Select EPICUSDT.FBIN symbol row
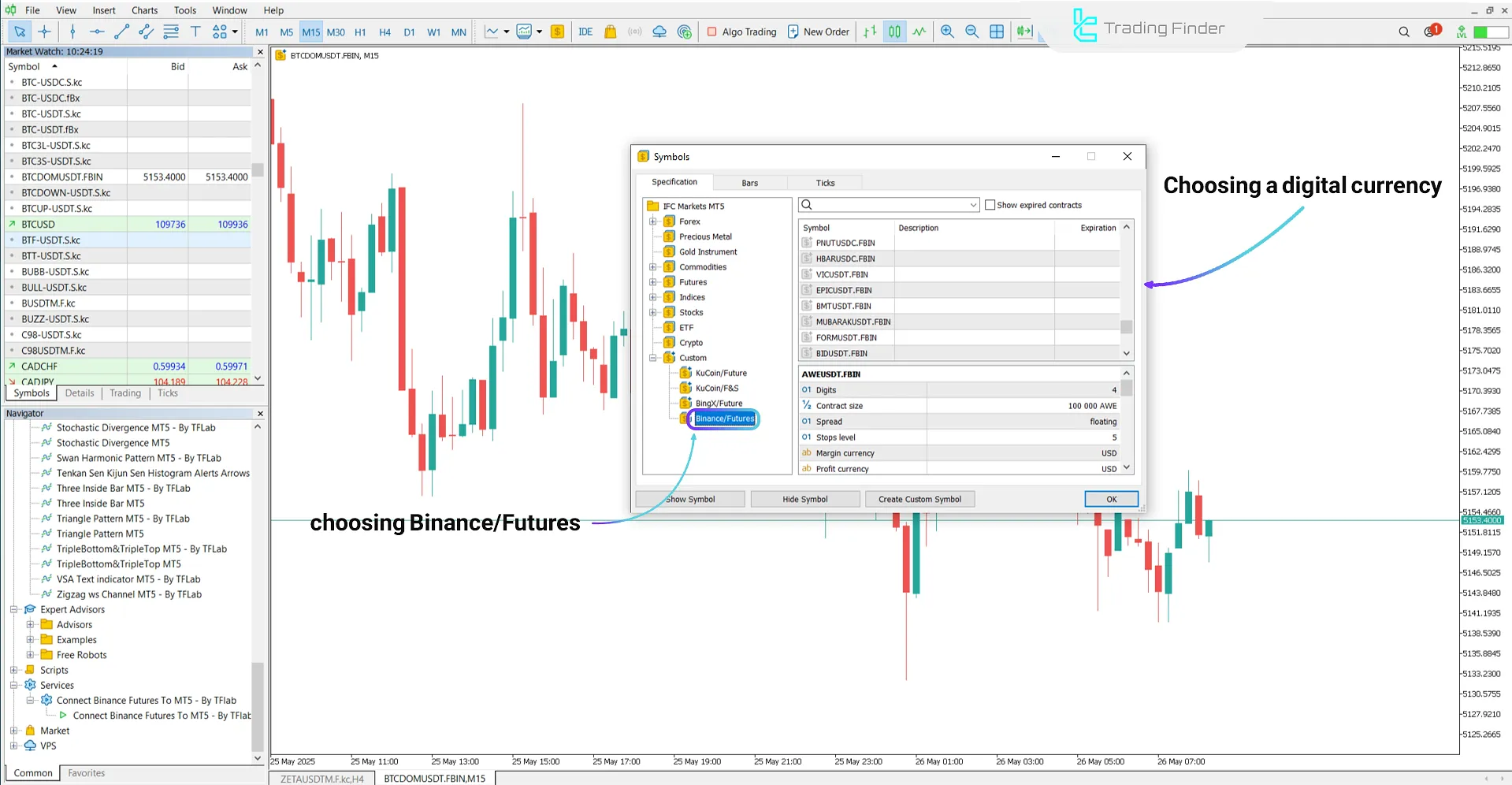The height and width of the screenshot is (785, 1512). [x=960, y=290]
